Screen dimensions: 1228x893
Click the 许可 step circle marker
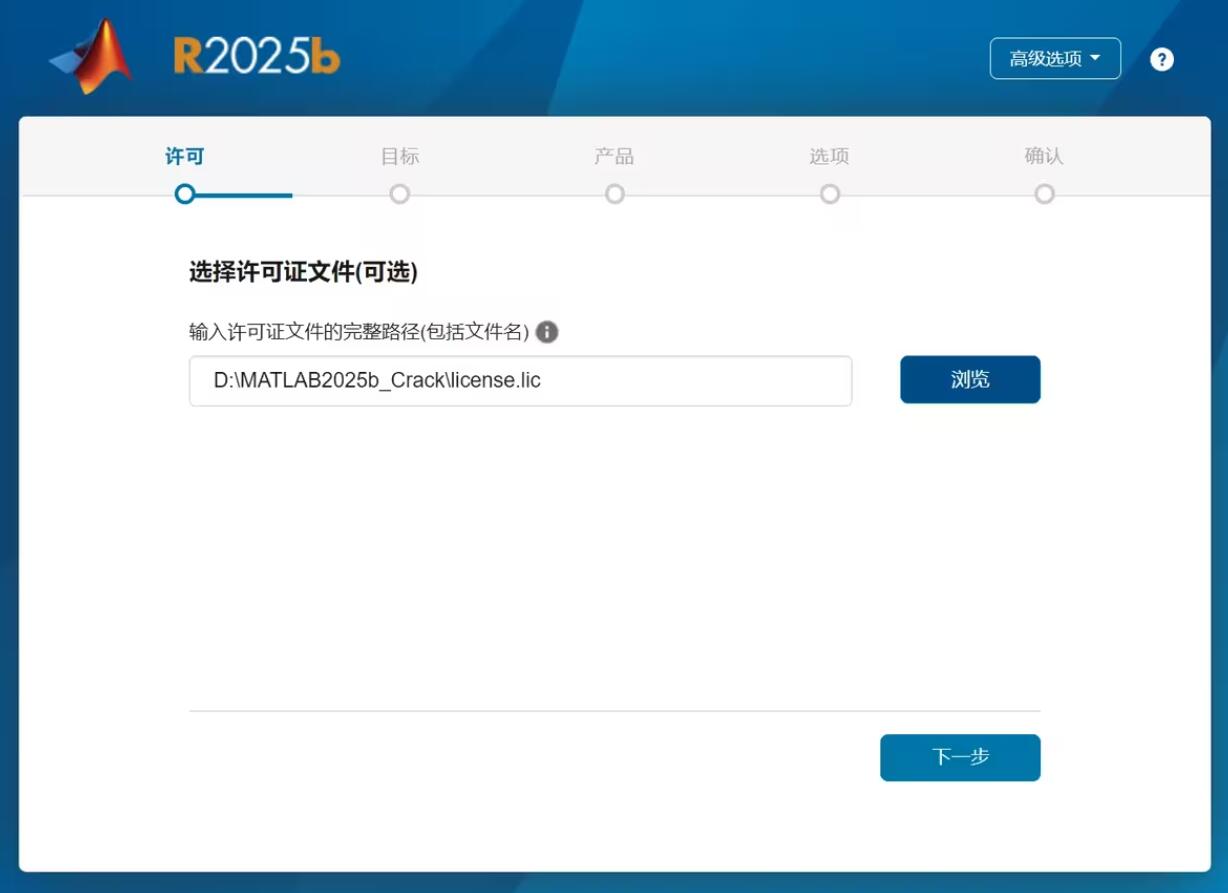click(185, 194)
